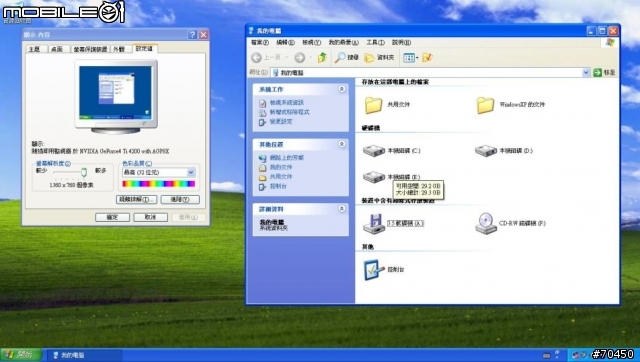Open Control Panel (控制台) link under Other Places

tap(278, 186)
